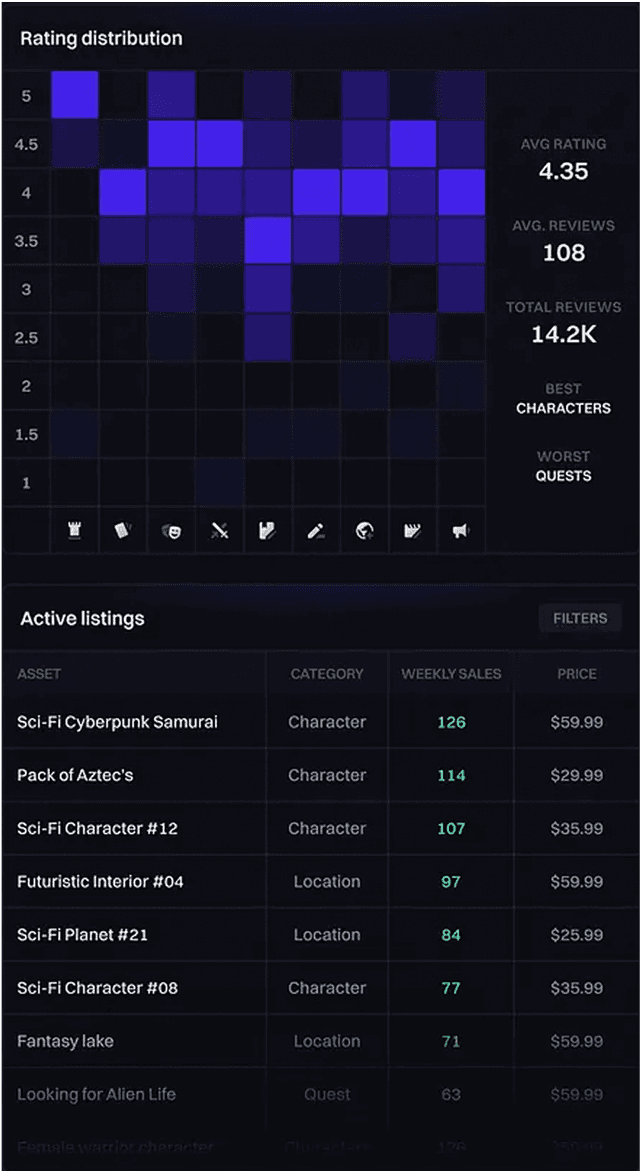Select the castle tower category icon
This screenshot has height=1171, width=640.
tap(74, 530)
